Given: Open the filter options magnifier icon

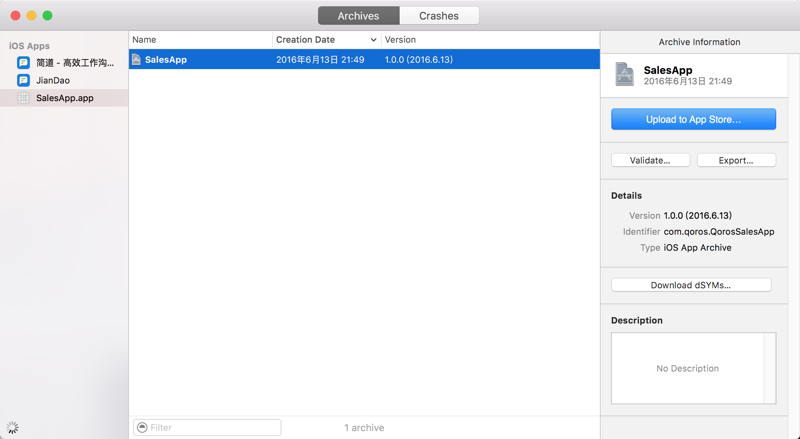Looking at the screenshot, I should (142, 427).
